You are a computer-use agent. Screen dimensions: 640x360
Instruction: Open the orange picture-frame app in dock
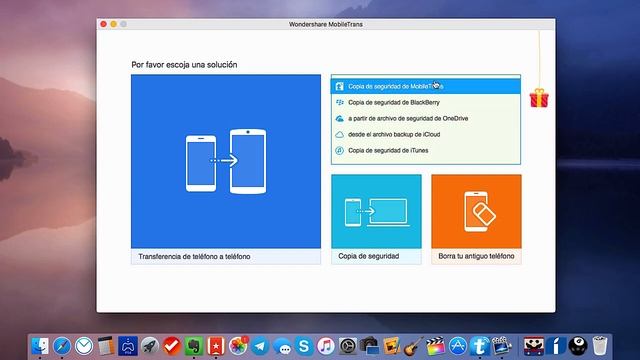click(392, 346)
